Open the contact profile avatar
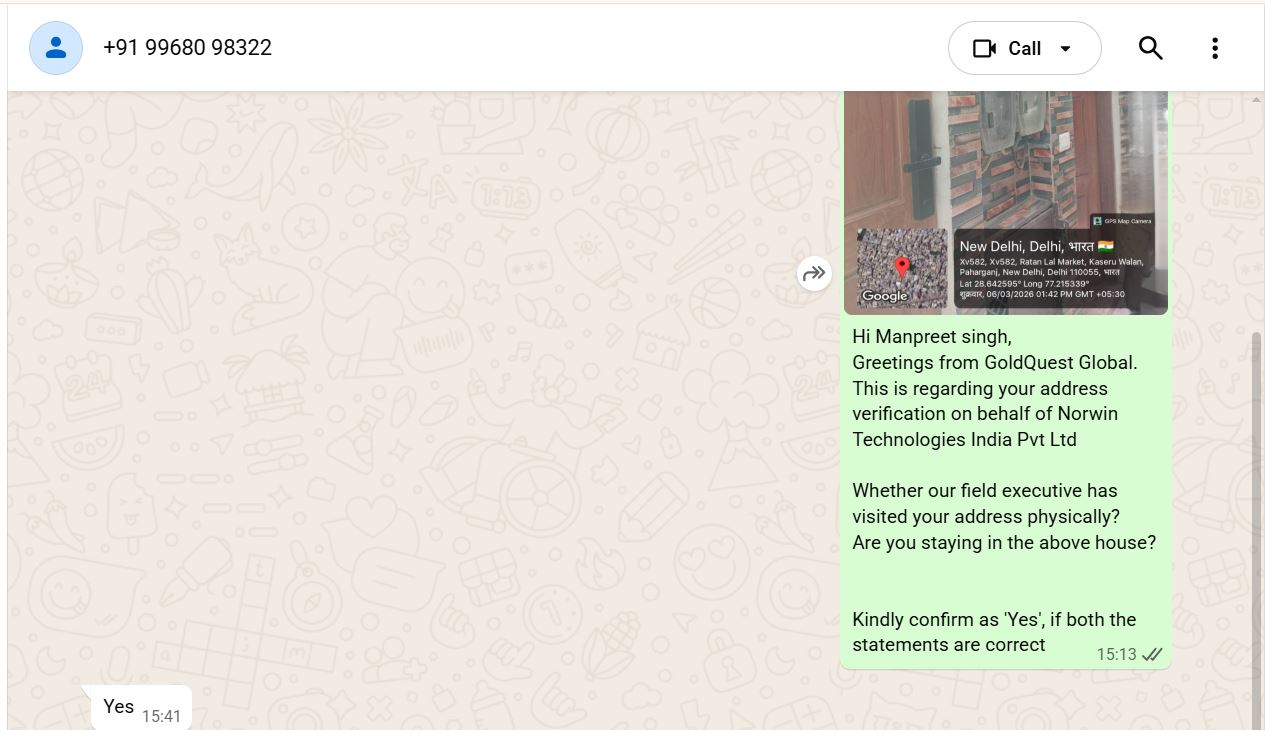This screenshot has height=730, width=1265. coord(56,48)
